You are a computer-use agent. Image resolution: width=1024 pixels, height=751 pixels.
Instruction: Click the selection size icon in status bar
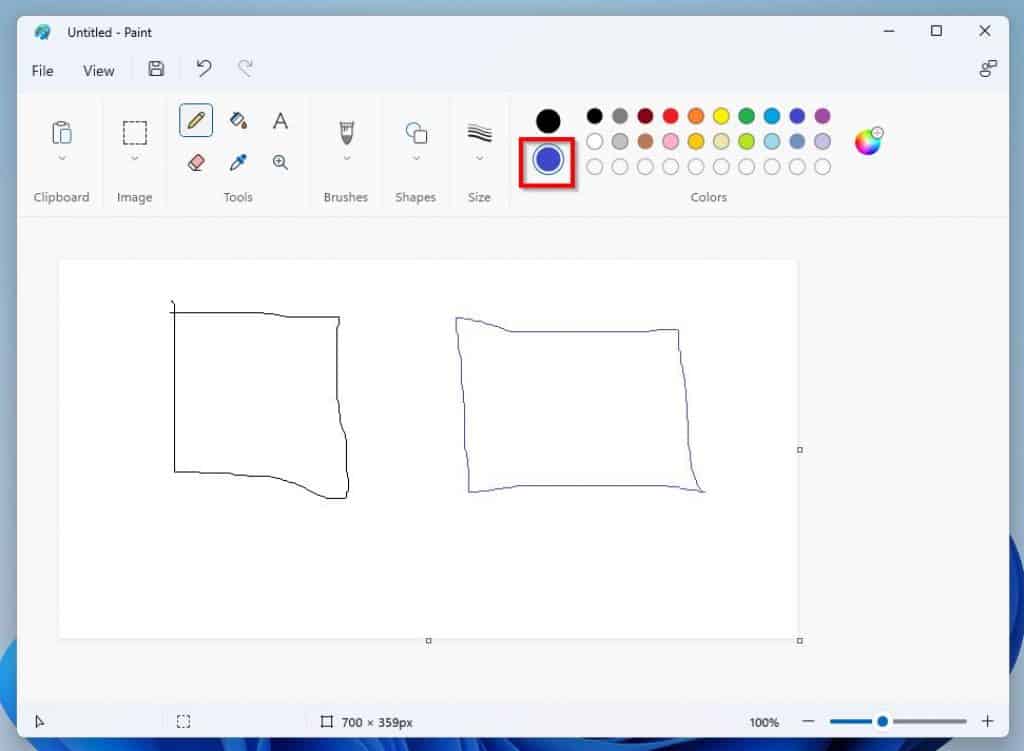[184, 722]
